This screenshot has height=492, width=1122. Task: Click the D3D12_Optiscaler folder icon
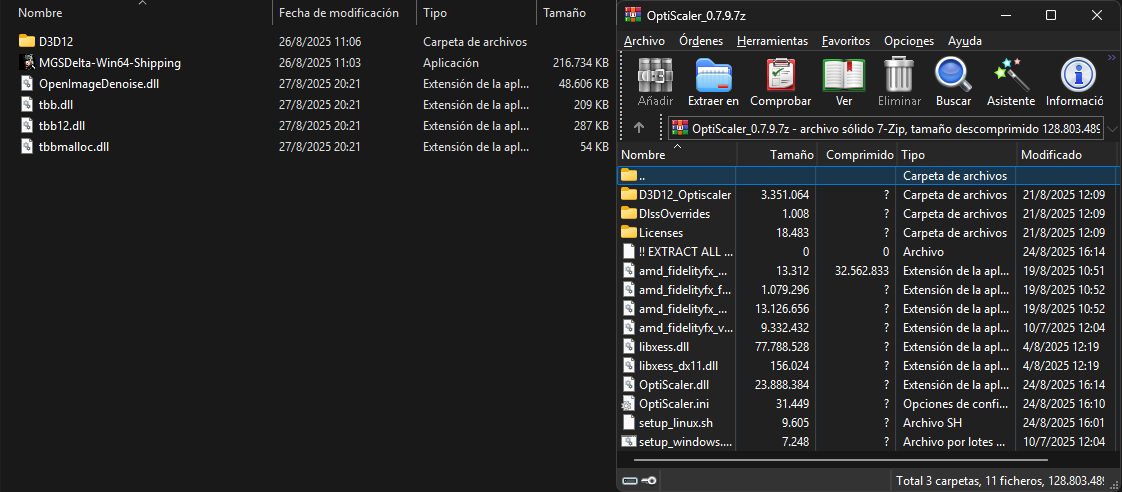(628, 195)
